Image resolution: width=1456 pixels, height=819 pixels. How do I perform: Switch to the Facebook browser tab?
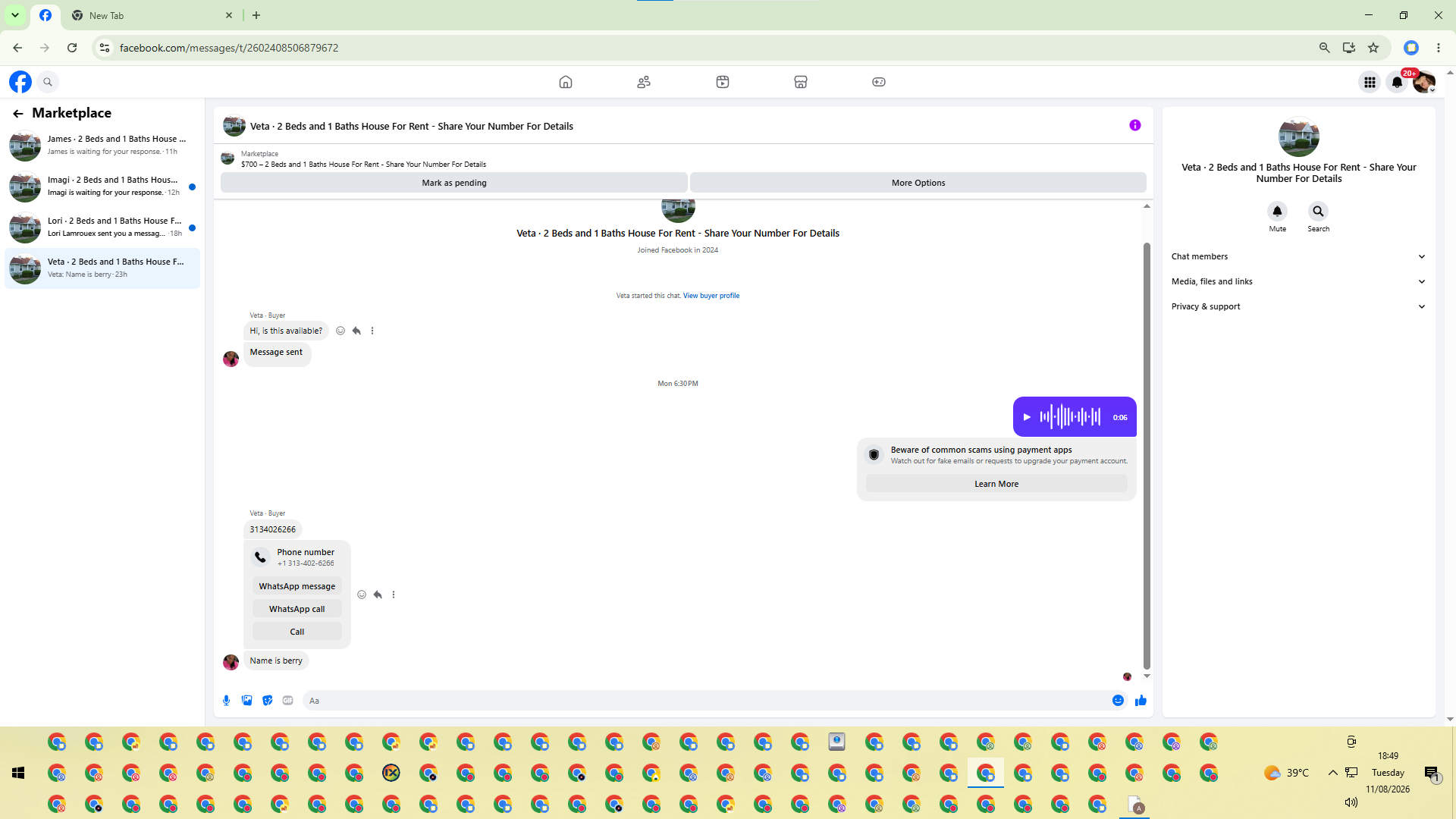click(x=45, y=15)
